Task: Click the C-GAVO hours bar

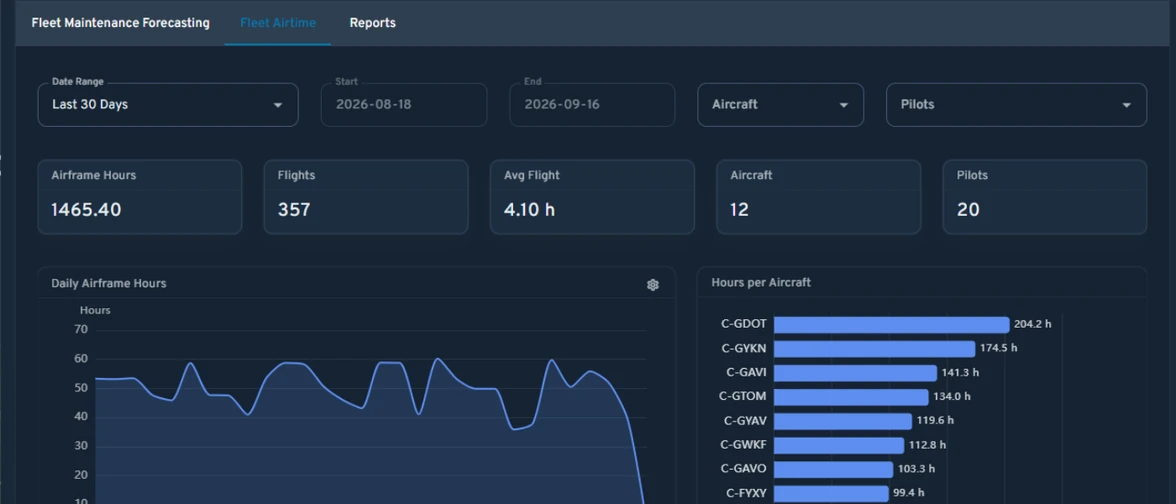Action: [x=833, y=470]
